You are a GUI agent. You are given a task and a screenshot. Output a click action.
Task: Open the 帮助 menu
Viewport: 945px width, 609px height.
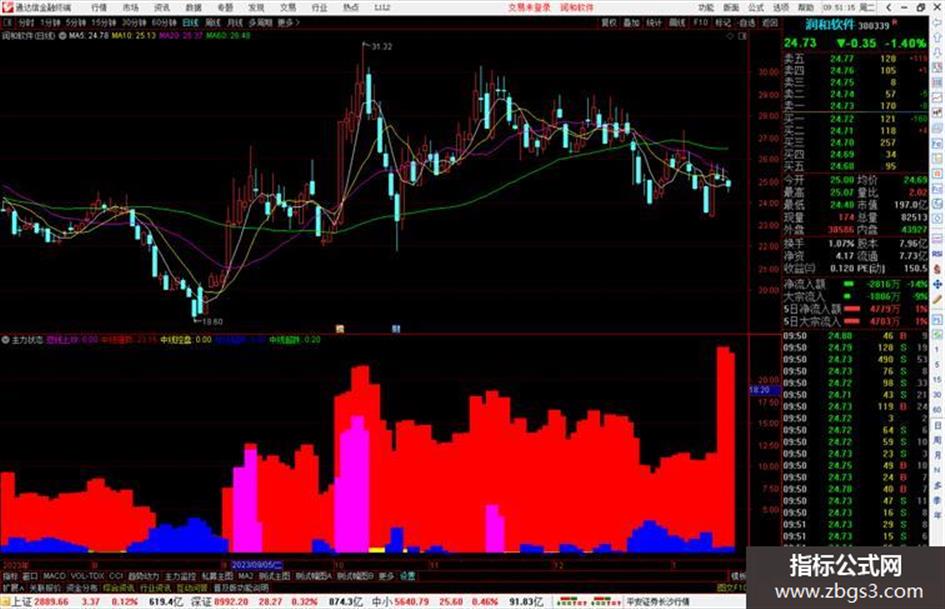click(x=806, y=7)
